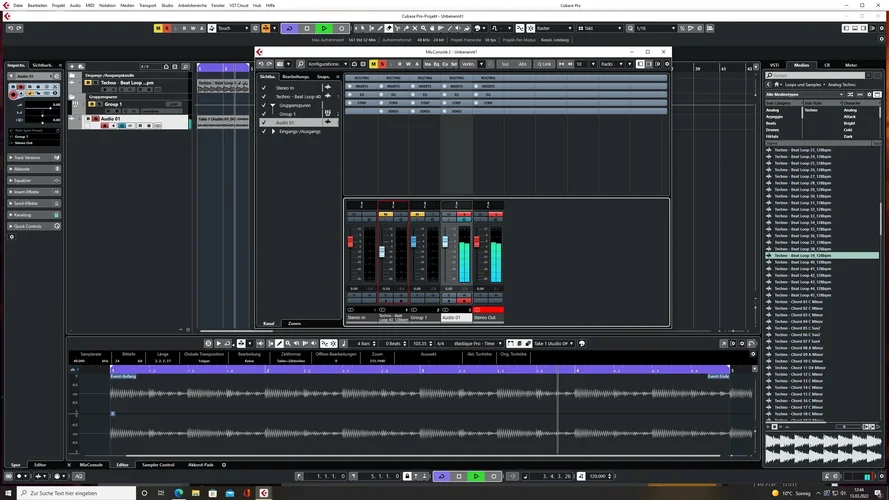The height and width of the screenshot is (500, 889).
Task: Toggle visibility checkbox for Stereo In channel
Action: pos(264,87)
